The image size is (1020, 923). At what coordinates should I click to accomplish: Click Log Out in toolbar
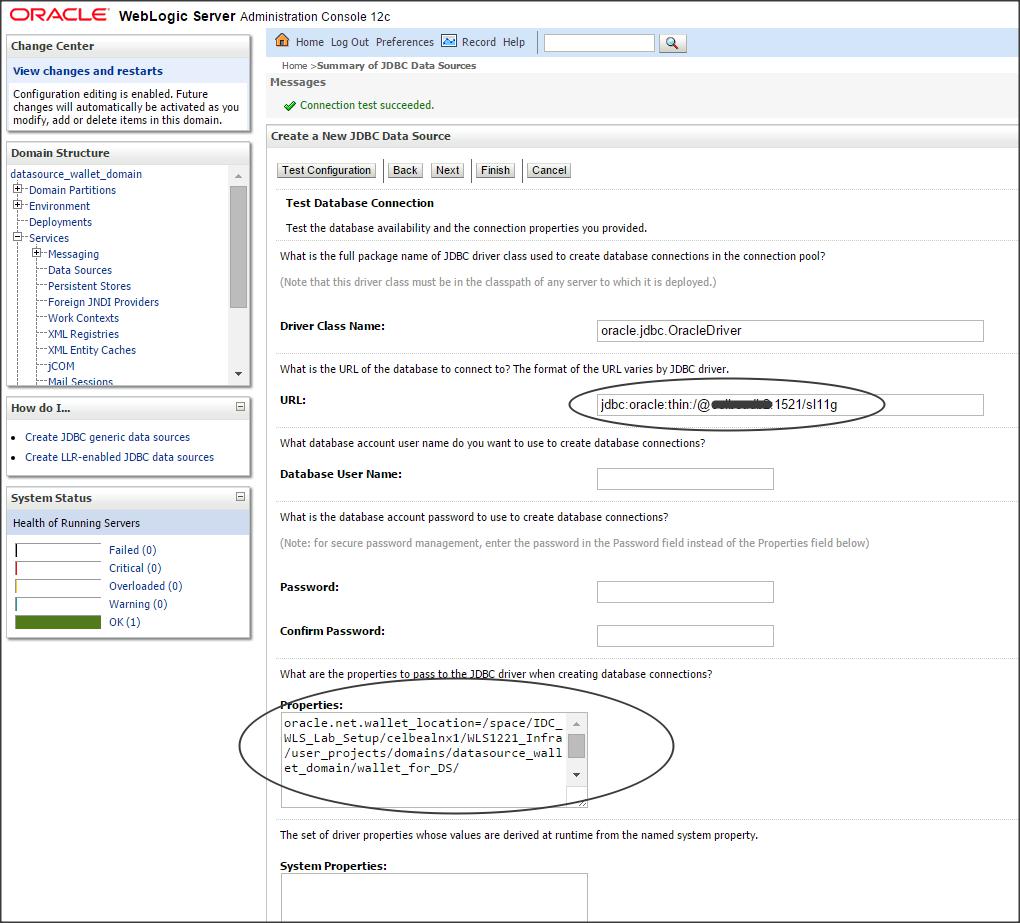coord(349,42)
